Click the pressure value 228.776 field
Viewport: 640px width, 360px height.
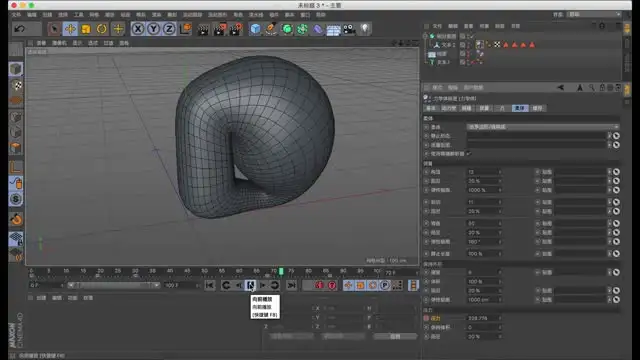(x=484, y=318)
